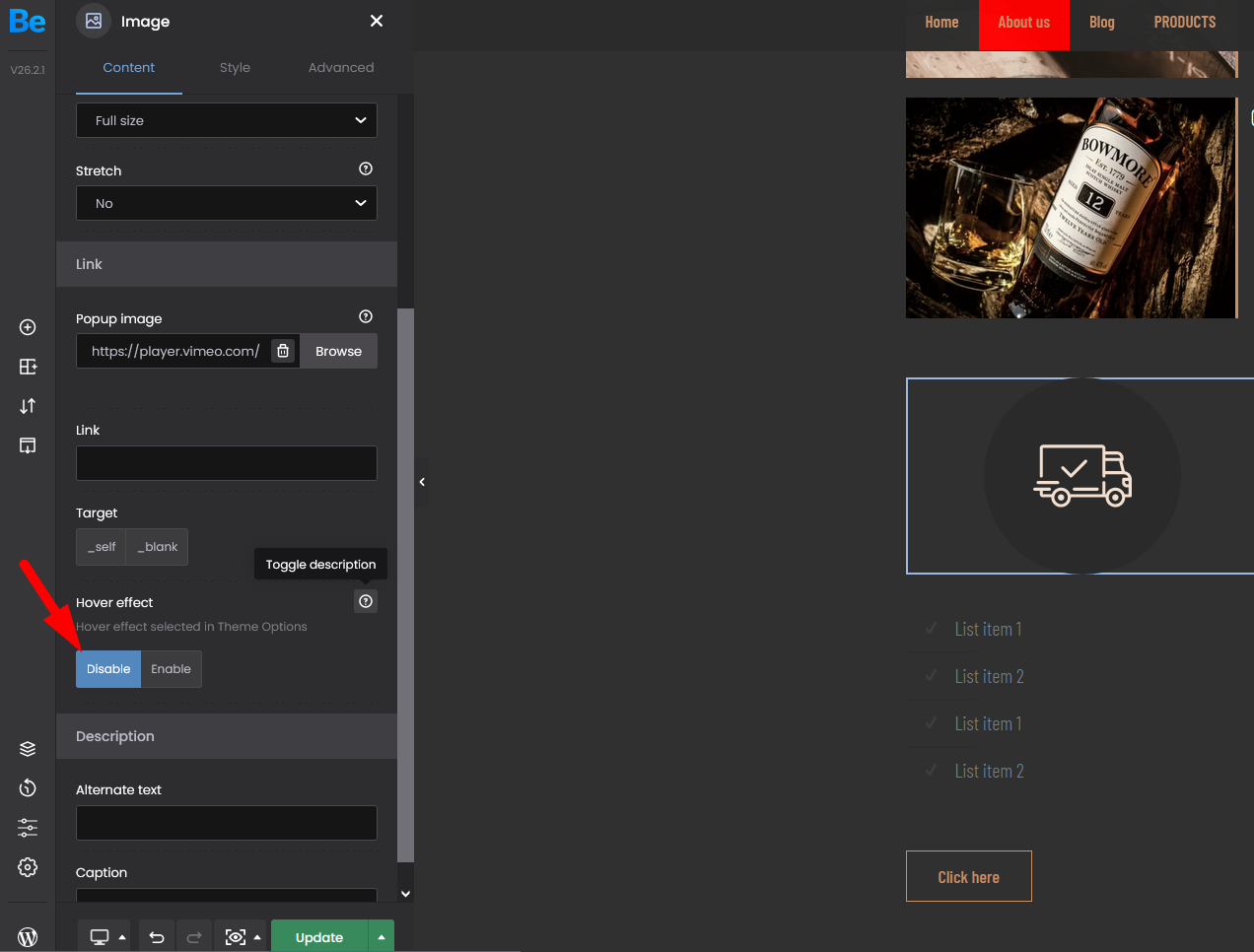Click the 'Caption' label
Screen dimensions: 1254x952
102,872
